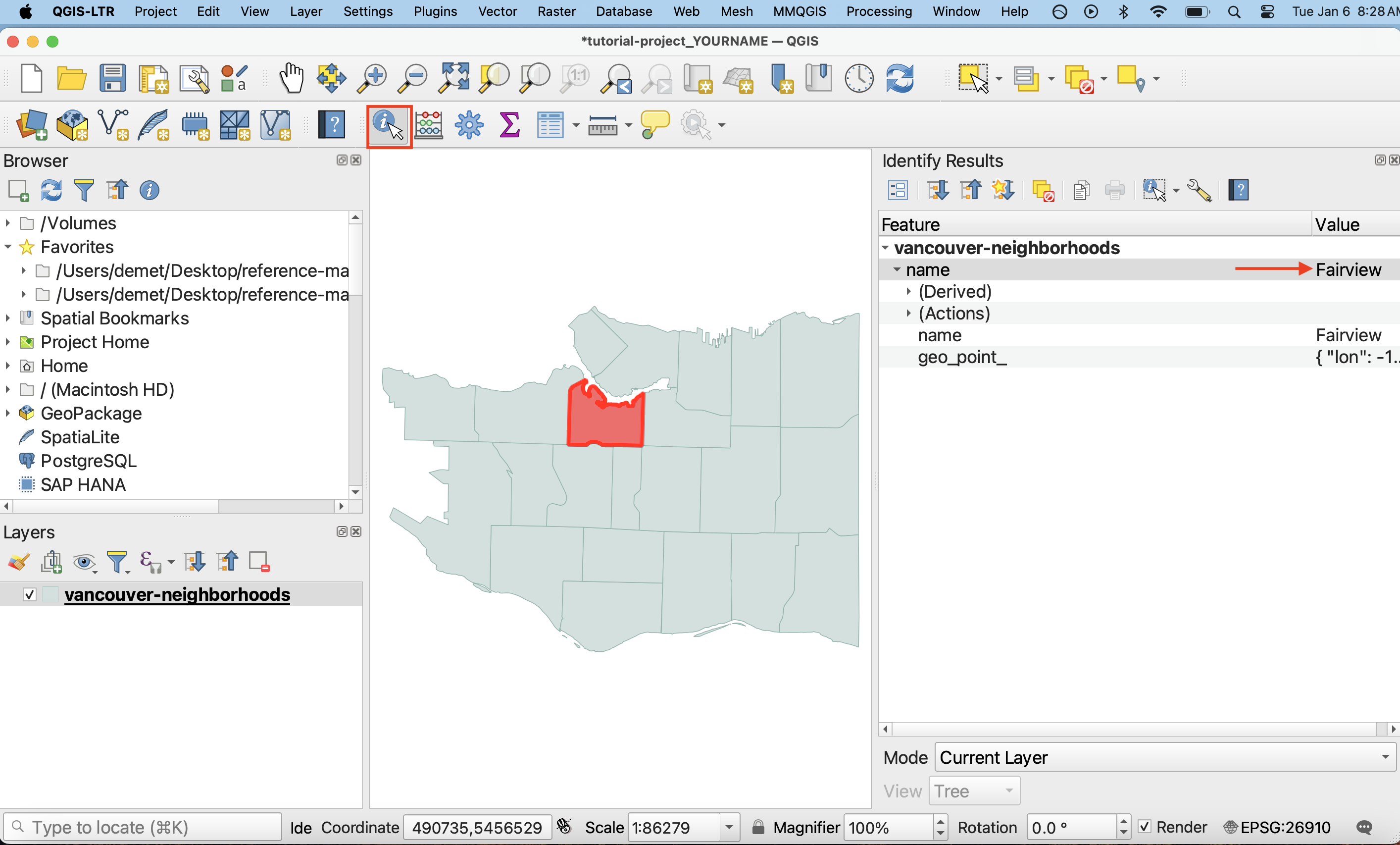The image size is (1400, 845).
Task: Click the Save Project floppy icon
Action: click(112, 78)
